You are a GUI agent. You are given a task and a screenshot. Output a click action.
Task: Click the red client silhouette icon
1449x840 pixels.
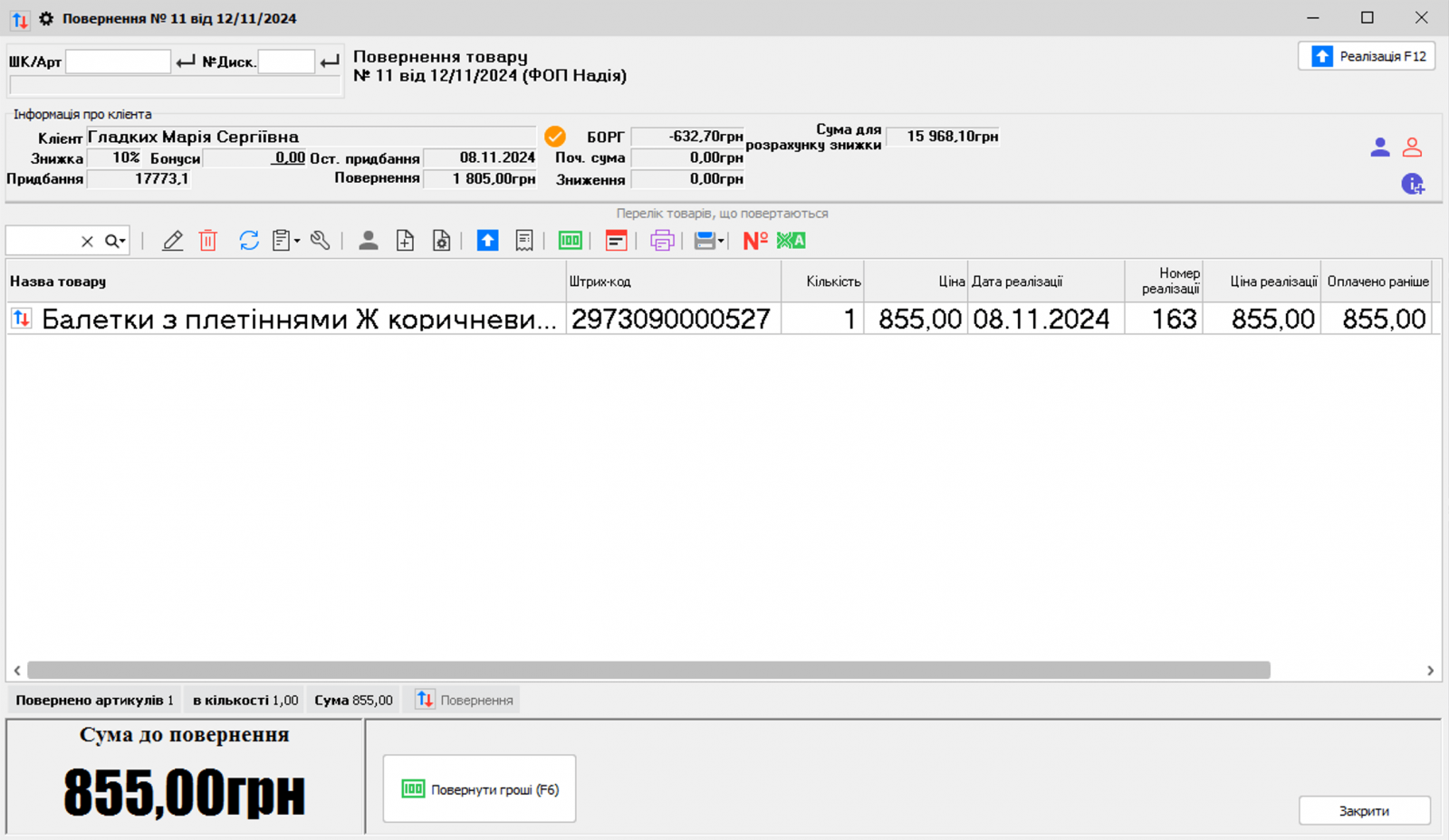click(x=1411, y=148)
